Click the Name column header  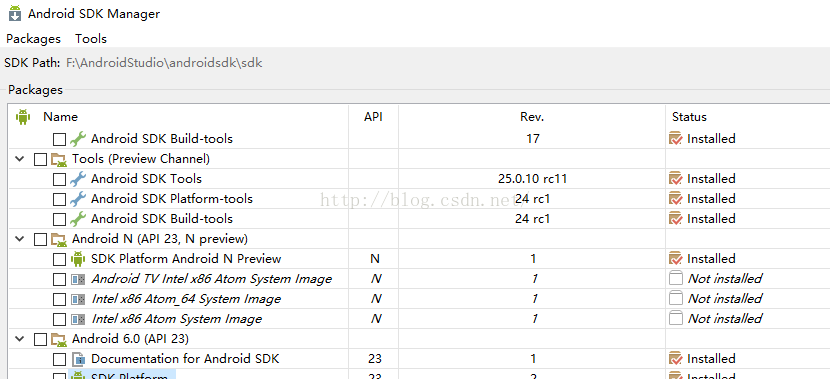tap(60, 116)
